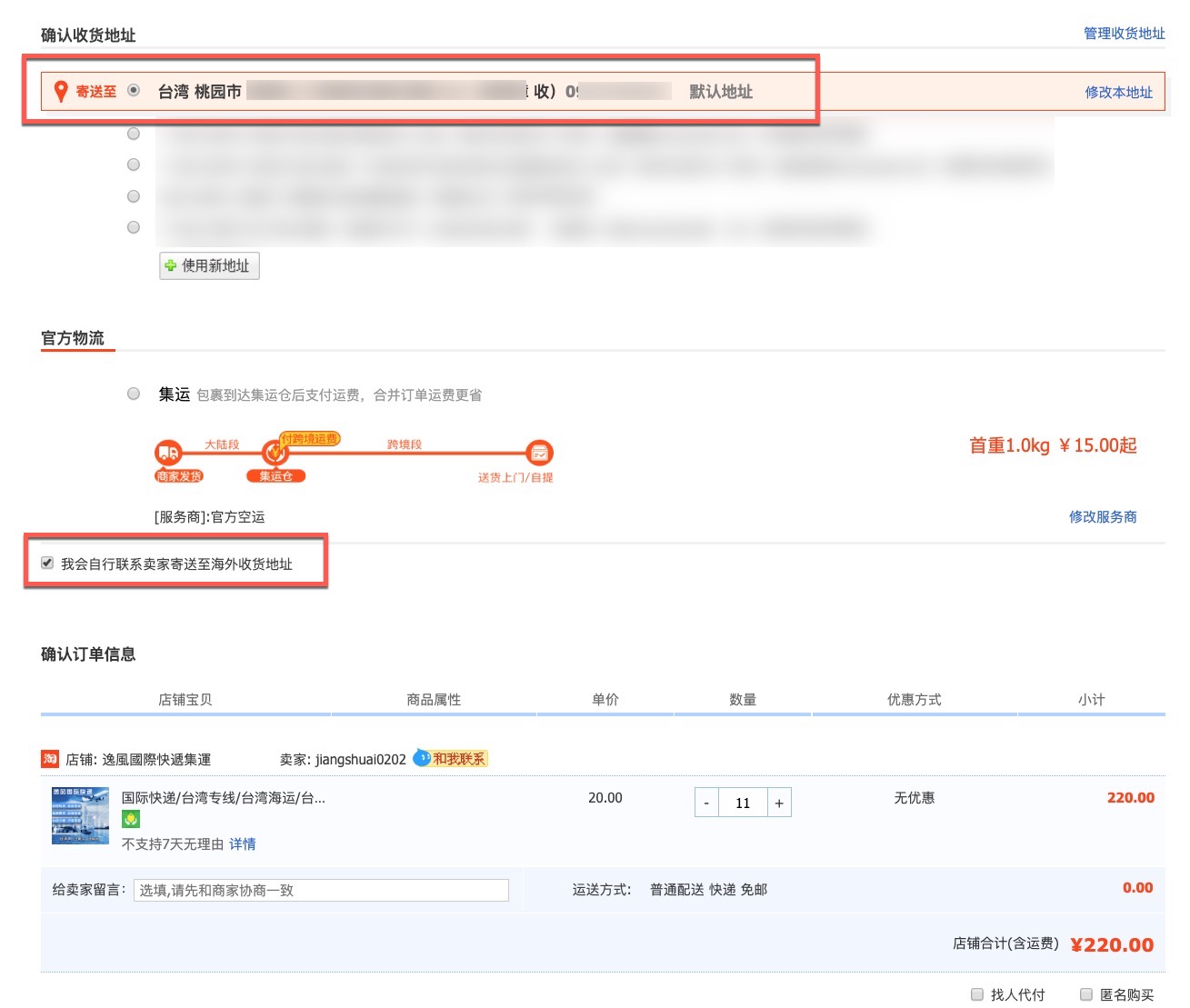Select the default 台湾 桃园市 address radio
Screen dimensions: 1190x1008
coord(134,90)
